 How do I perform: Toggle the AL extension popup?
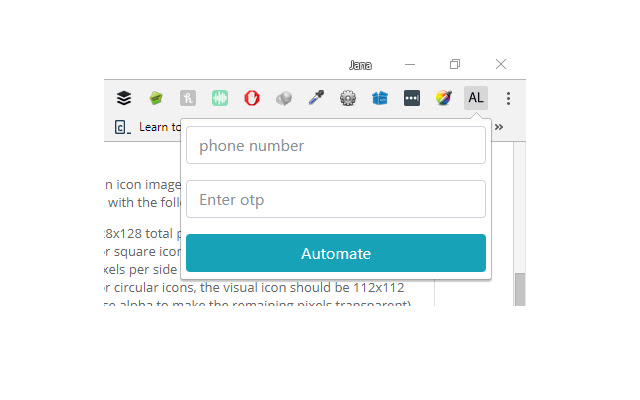click(476, 98)
